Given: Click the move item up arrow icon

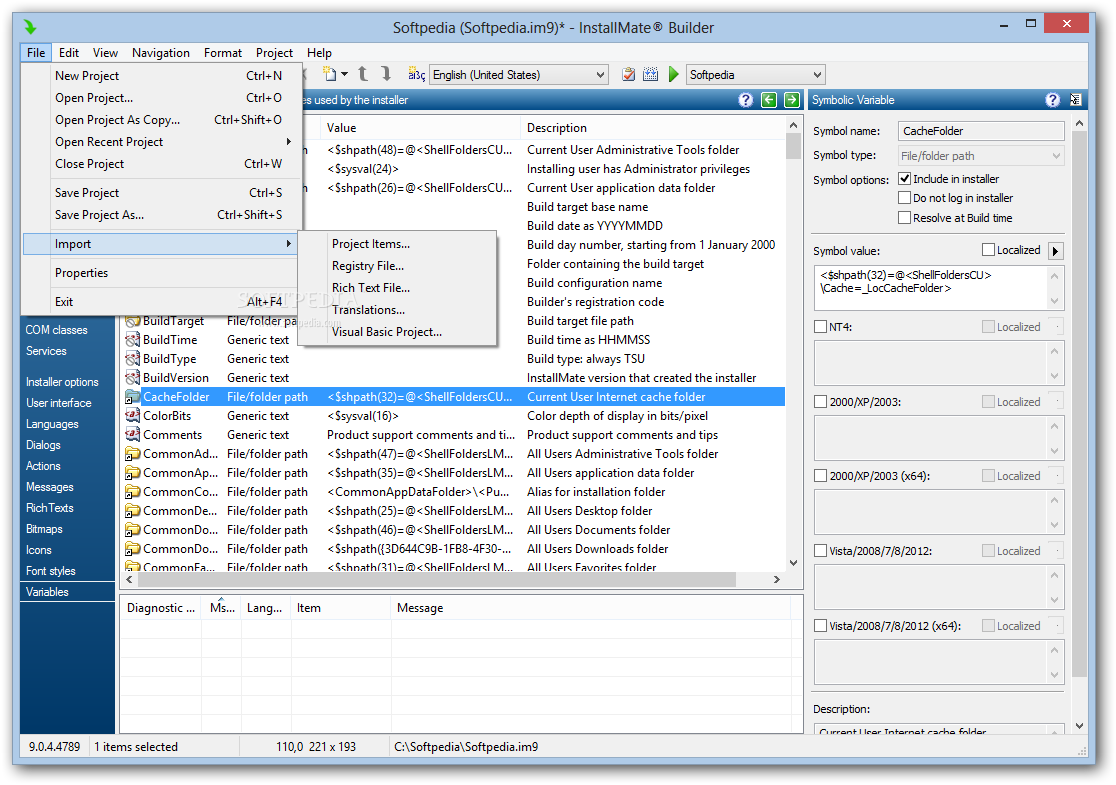Looking at the screenshot, I should pyautogui.click(x=362, y=74).
